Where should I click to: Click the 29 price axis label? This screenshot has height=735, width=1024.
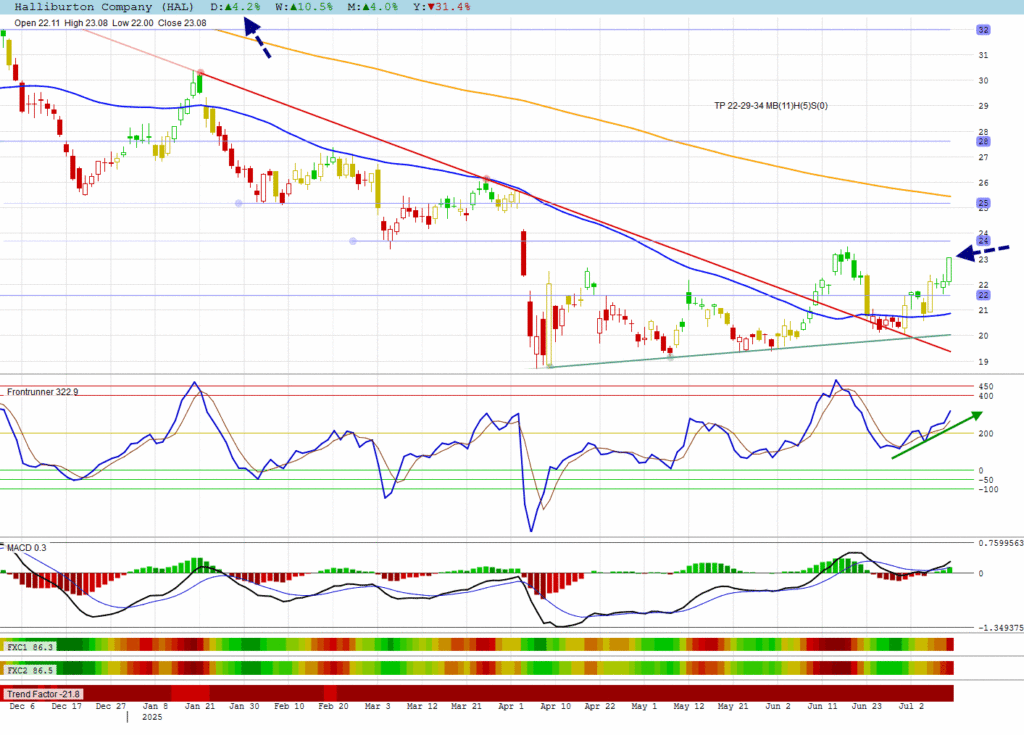(983, 106)
